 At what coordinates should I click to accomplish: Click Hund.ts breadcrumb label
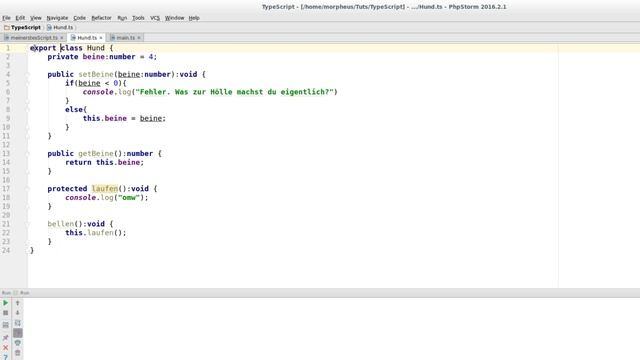[x=63, y=27]
